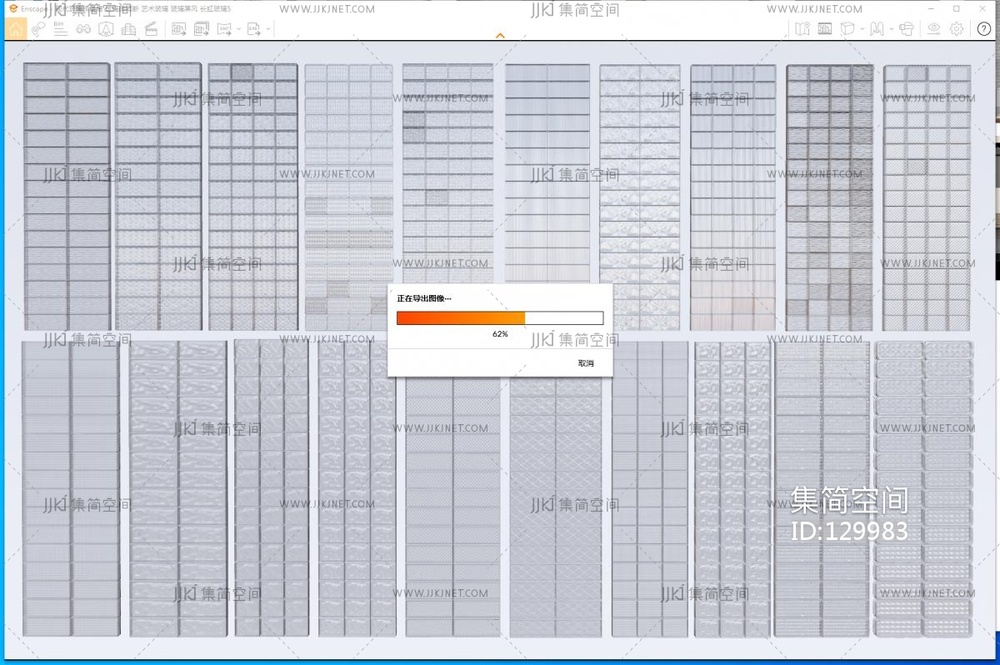Open the rendered image viewer icon
The height and width of the screenshot is (665, 1000).
pyautogui.click(x=825, y=29)
